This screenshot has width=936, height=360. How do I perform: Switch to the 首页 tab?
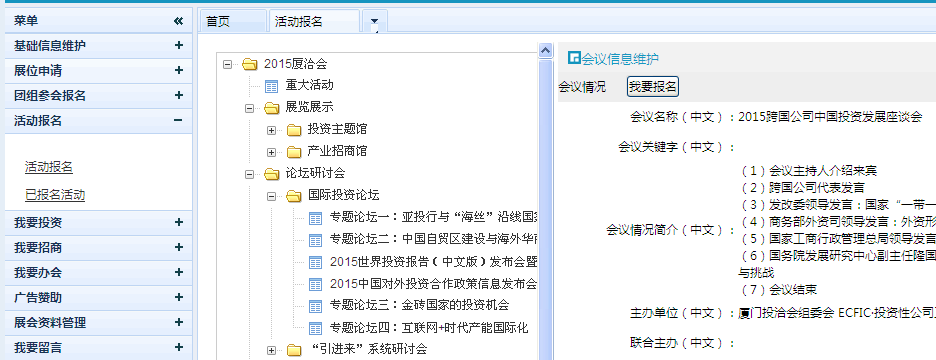pos(232,21)
